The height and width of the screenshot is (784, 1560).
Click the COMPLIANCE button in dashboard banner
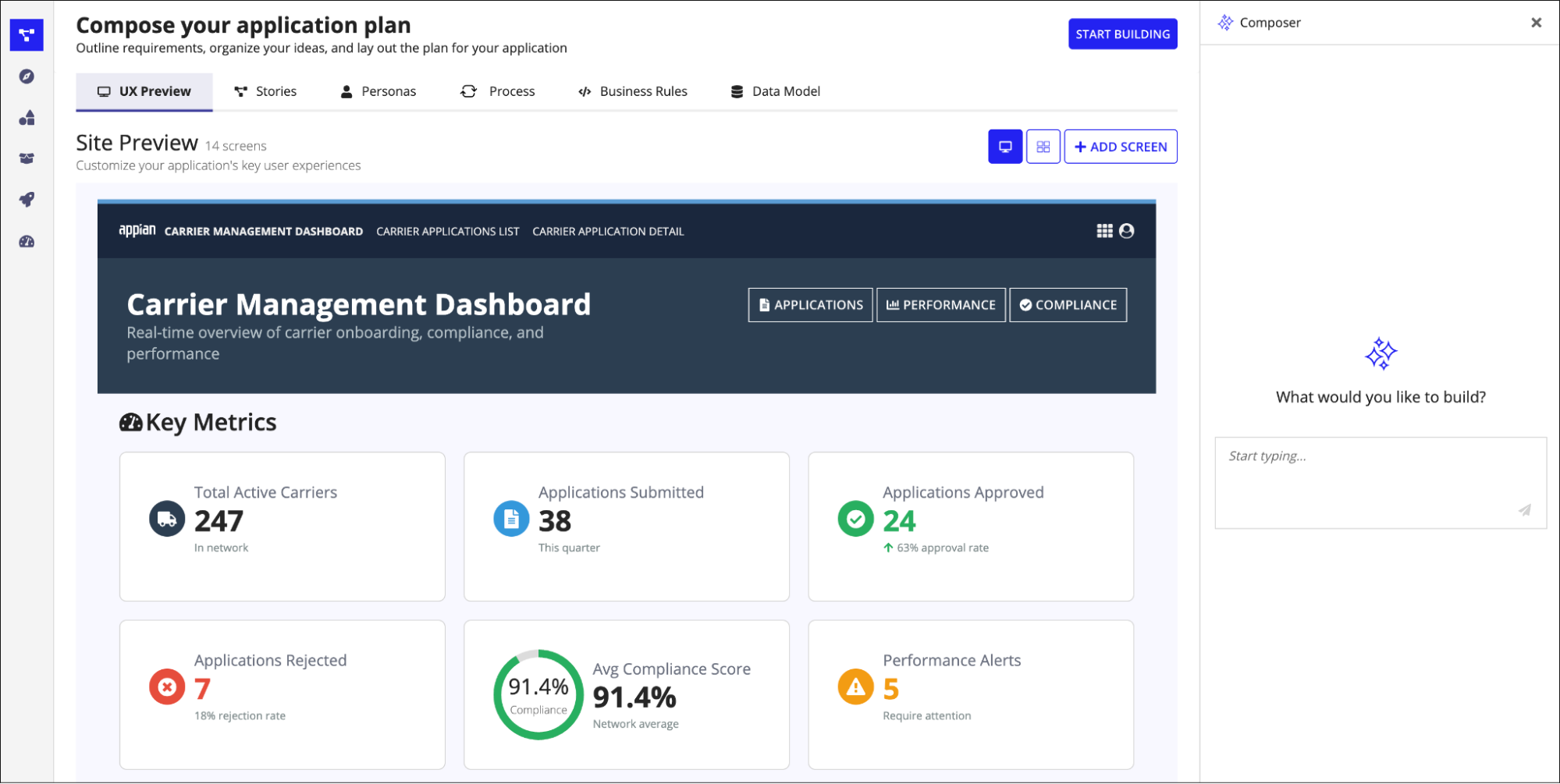tap(1068, 305)
